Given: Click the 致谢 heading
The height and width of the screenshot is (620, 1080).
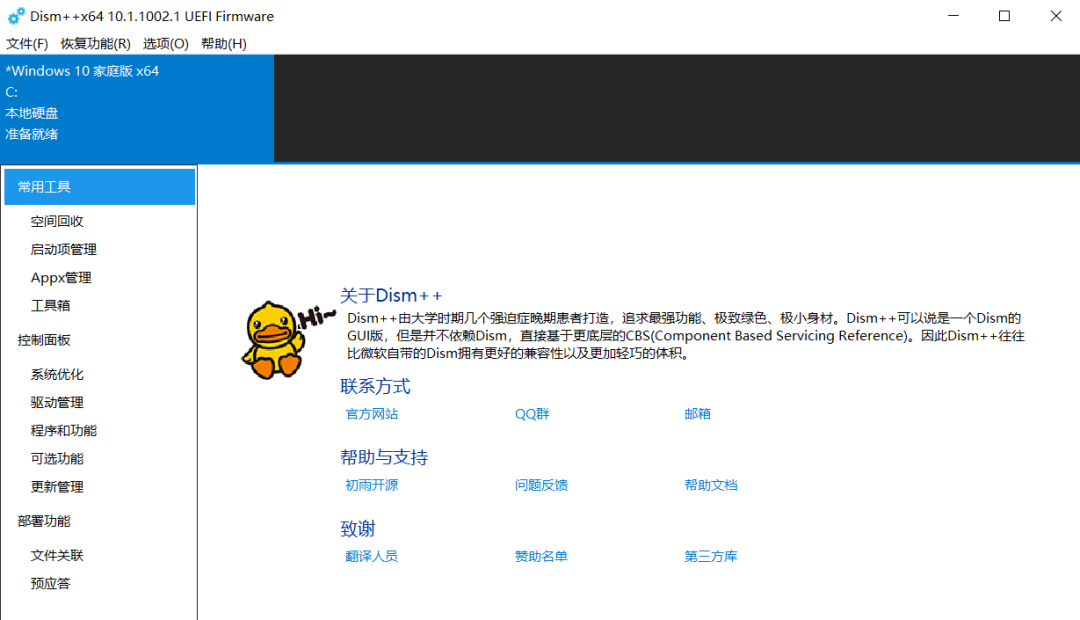Looking at the screenshot, I should pyautogui.click(x=357, y=528).
